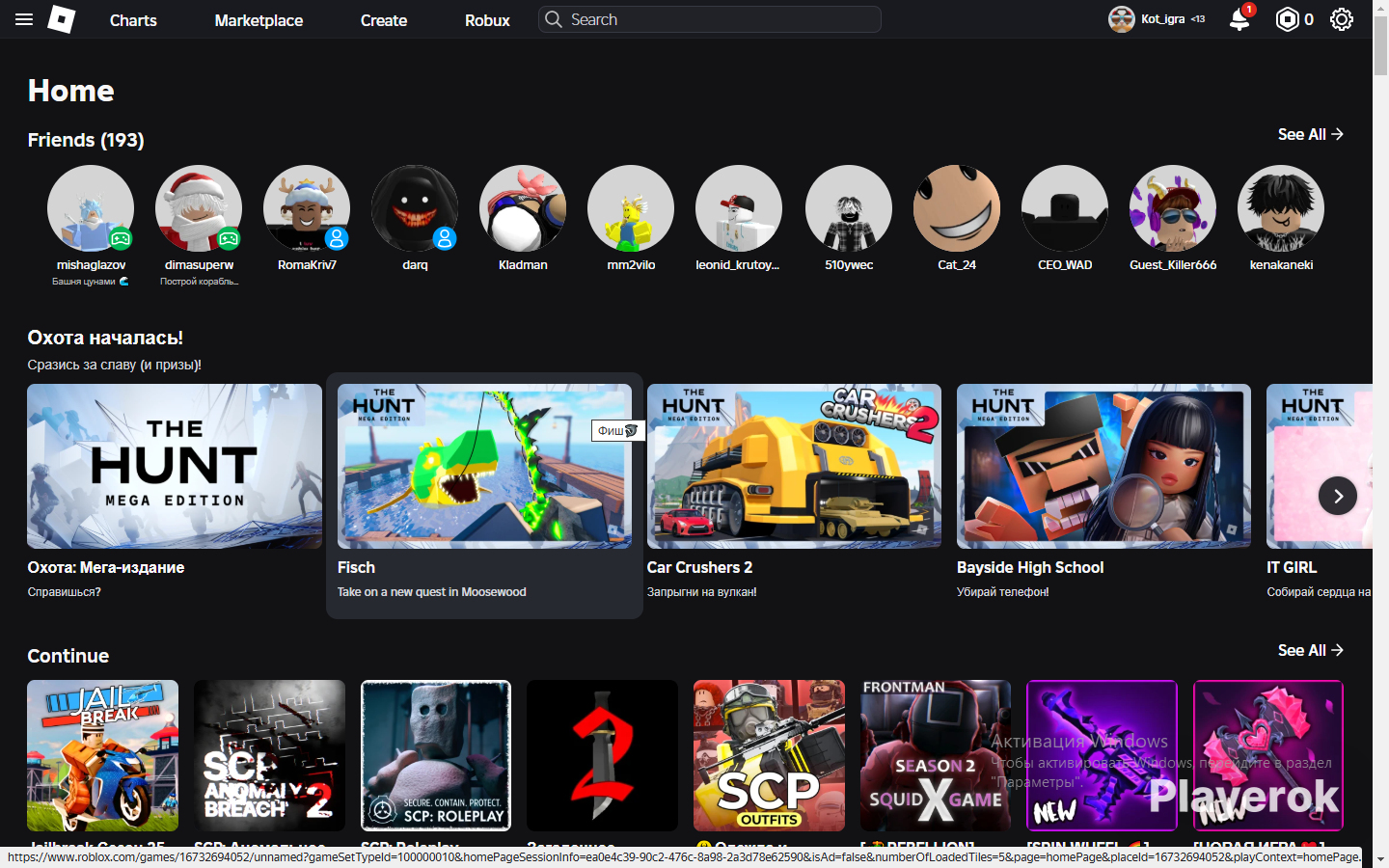The image size is (1389, 868).
Task: Click 'Убирай телефон!' subtitle
Action: [x=1003, y=592]
